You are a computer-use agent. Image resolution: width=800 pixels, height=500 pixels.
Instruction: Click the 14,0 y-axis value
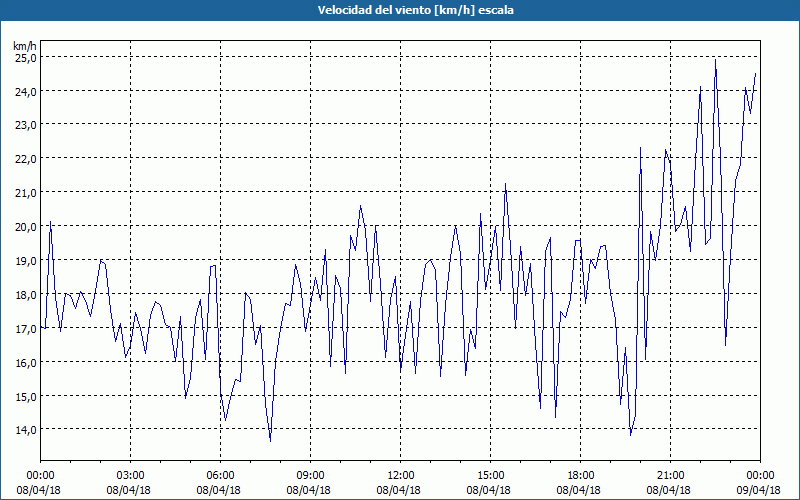click(x=25, y=430)
